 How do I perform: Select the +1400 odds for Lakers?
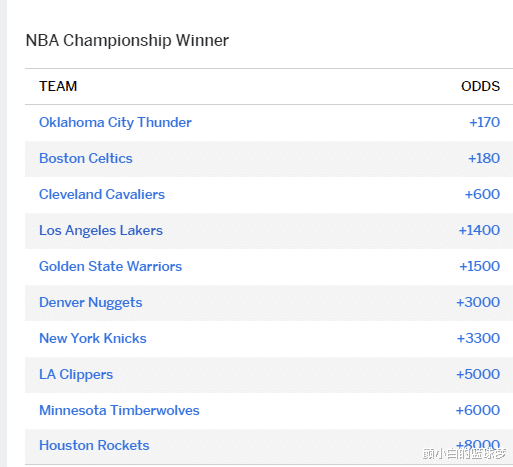click(479, 230)
